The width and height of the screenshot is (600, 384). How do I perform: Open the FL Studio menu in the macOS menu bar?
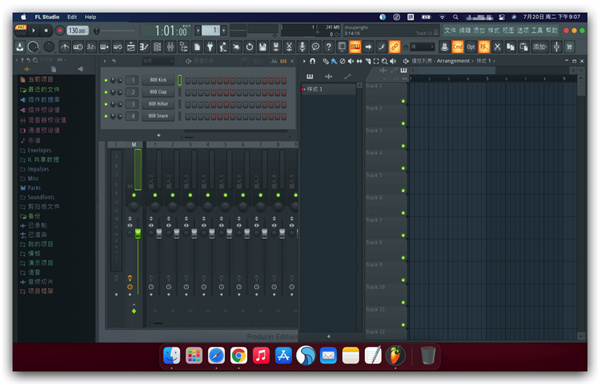(47, 17)
